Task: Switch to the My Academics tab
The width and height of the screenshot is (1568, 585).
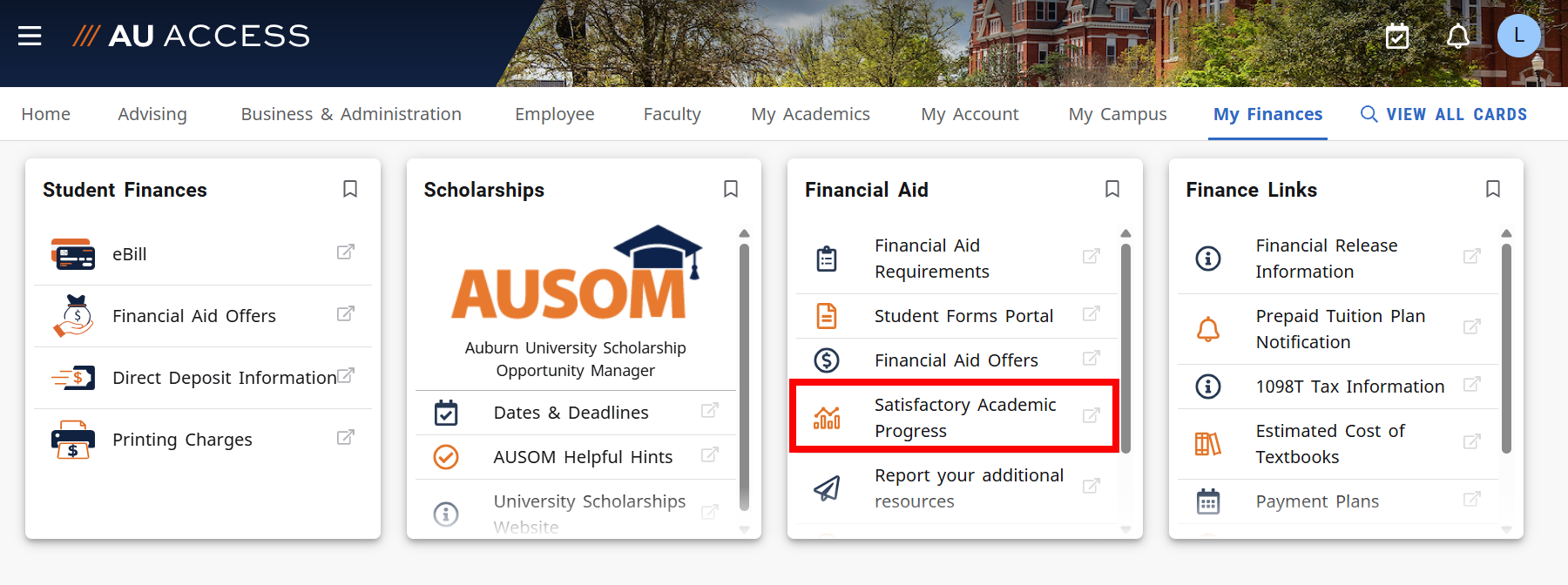Action: click(x=809, y=113)
